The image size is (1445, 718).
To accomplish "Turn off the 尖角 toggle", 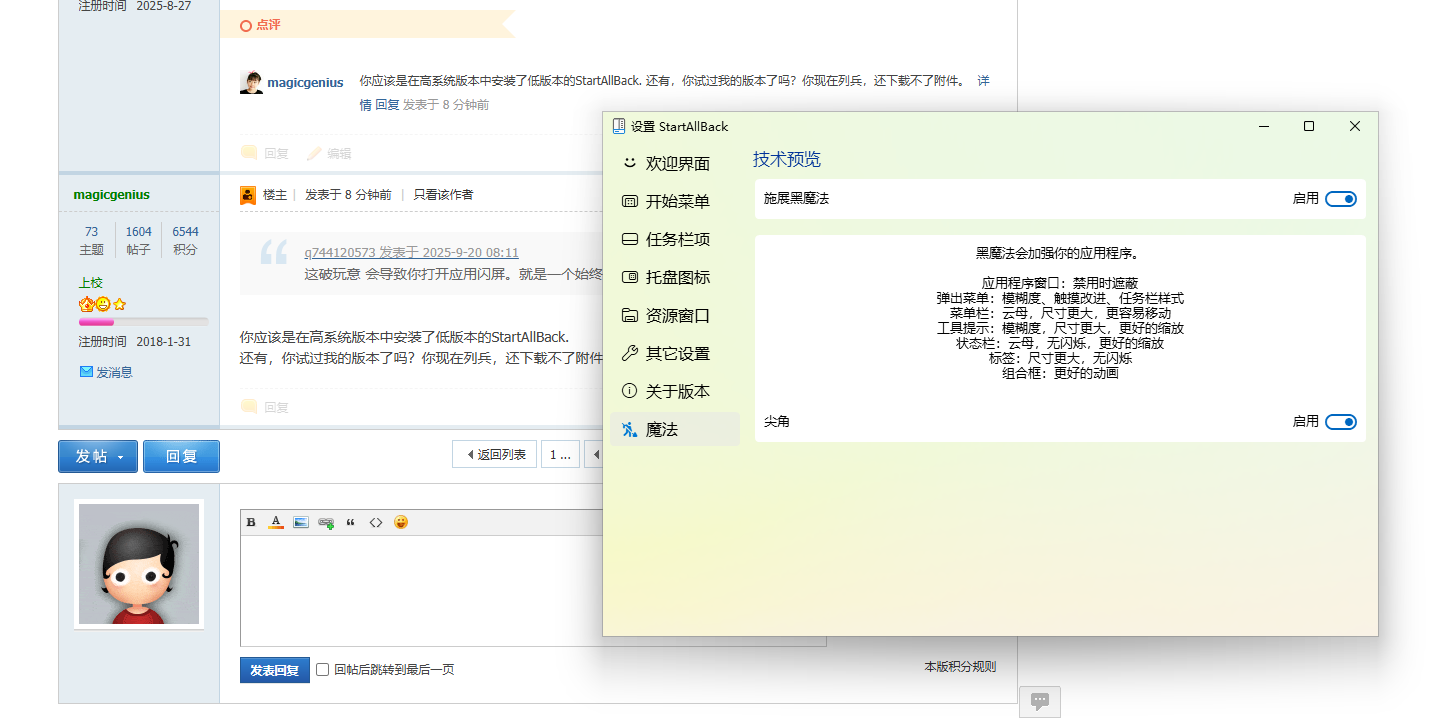I will [1341, 422].
